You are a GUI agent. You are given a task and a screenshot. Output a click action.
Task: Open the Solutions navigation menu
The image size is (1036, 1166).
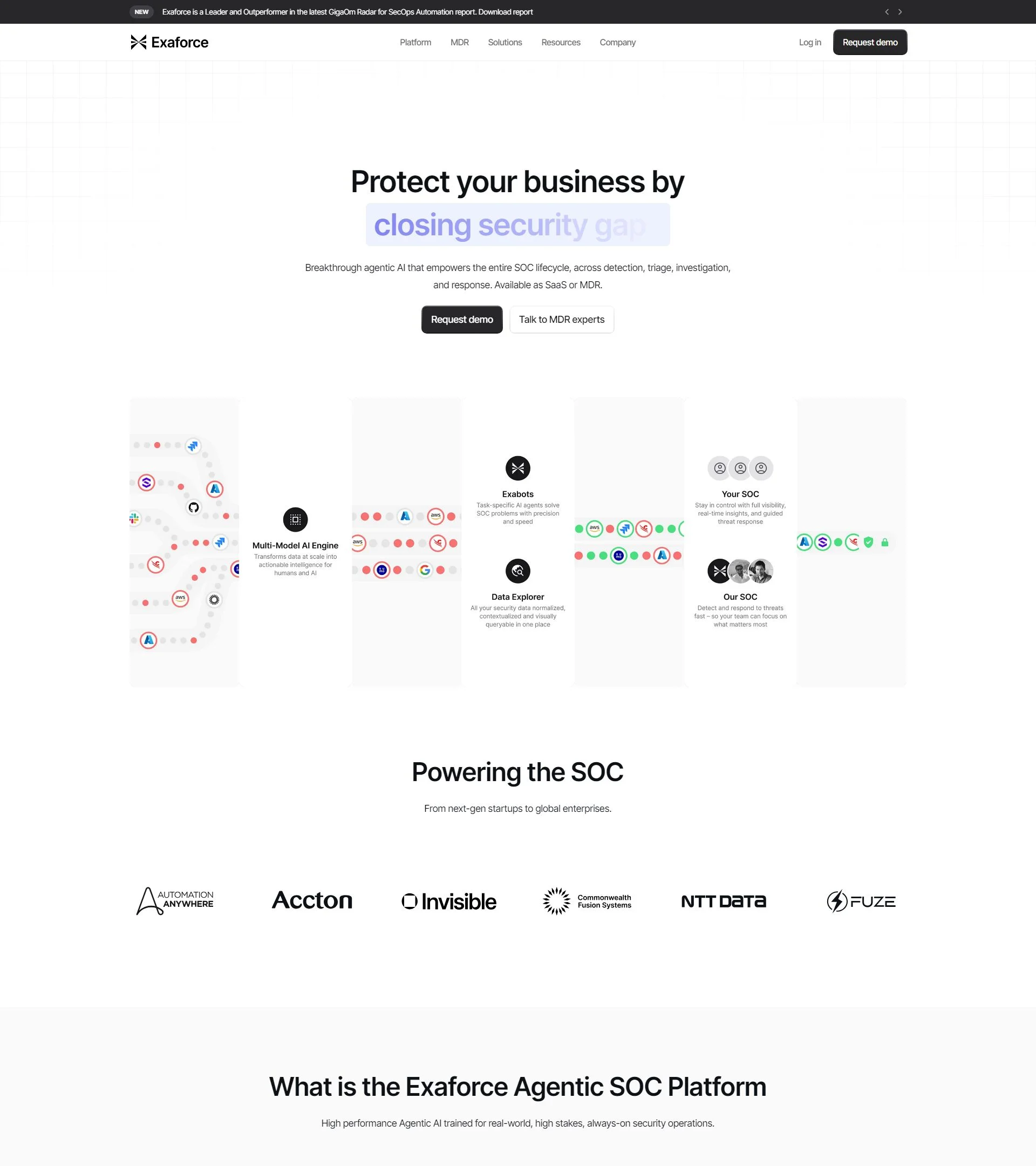pyautogui.click(x=505, y=42)
